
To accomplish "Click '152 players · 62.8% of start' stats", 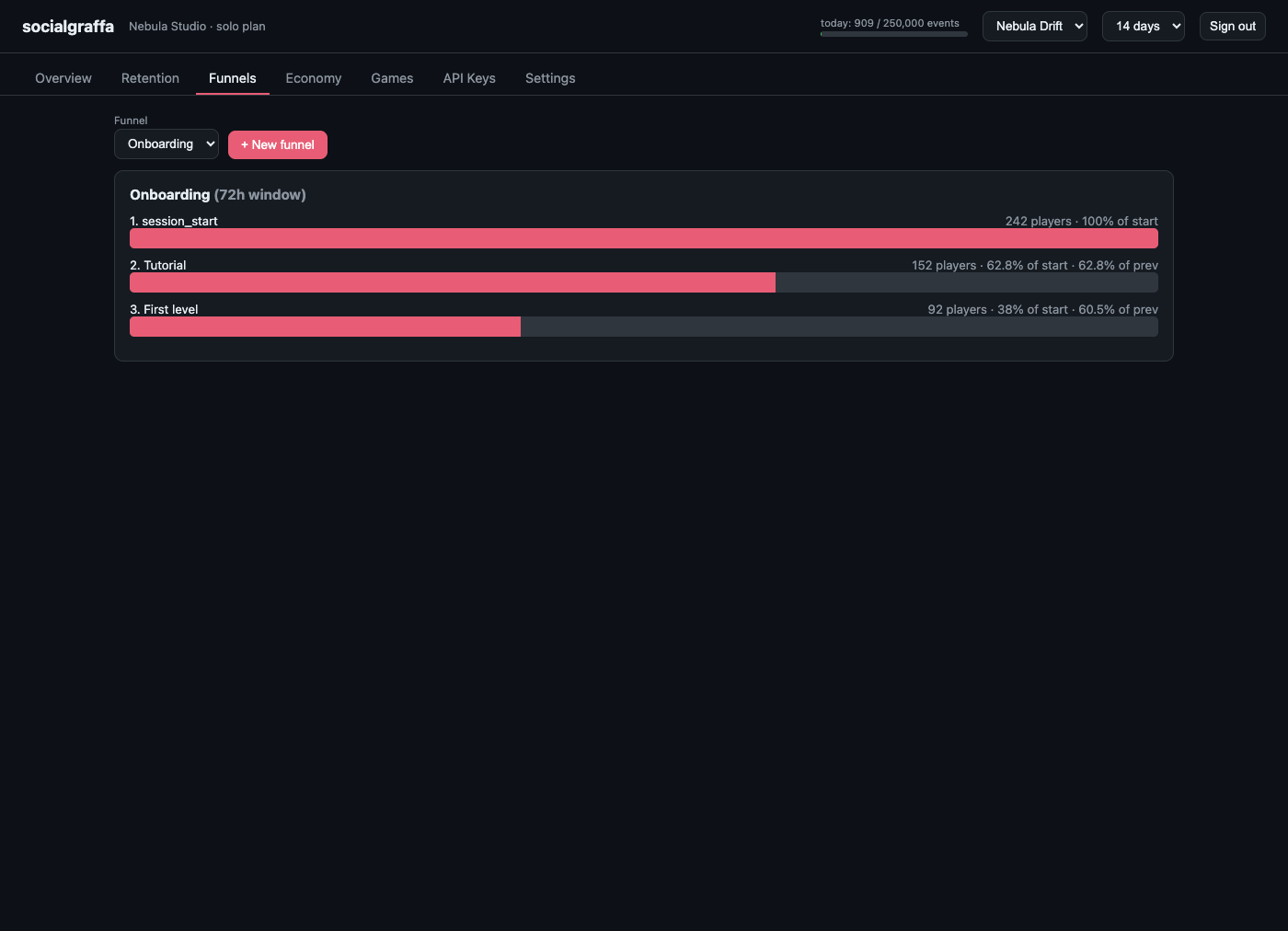I will coord(1035,265).
